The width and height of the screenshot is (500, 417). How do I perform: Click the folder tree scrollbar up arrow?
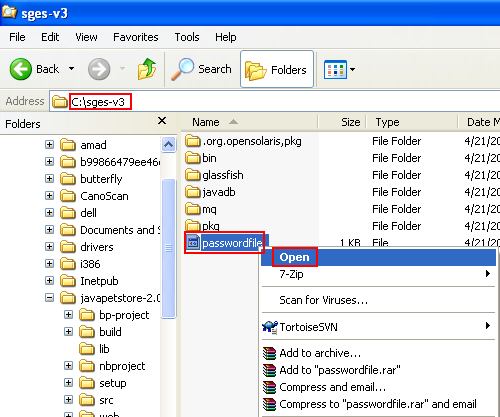(168, 145)
